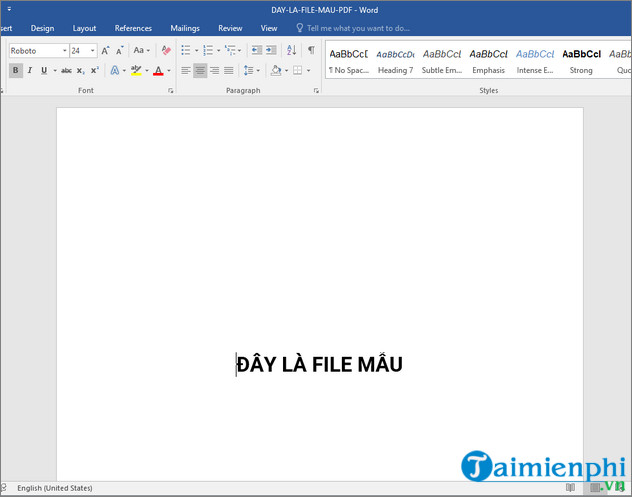Open Font Color dropdown arrow
This screenshot has width=632, height=497.
(x=169, y=71)
